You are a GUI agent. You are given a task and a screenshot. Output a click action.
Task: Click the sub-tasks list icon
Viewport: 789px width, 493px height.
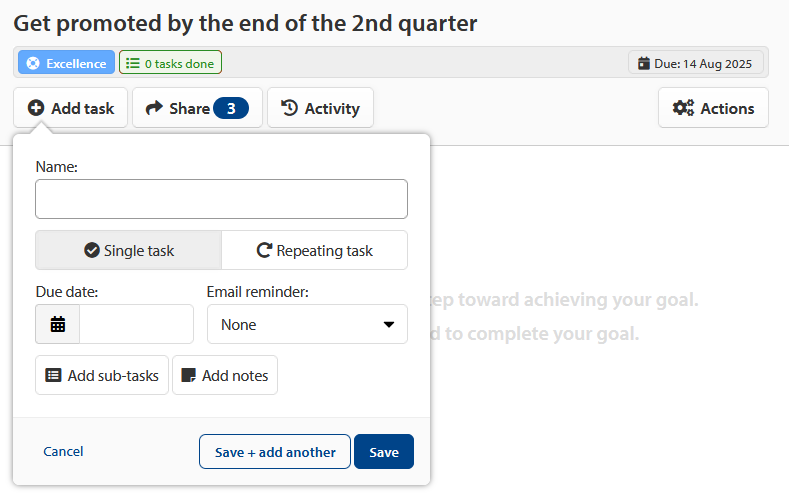53,375
